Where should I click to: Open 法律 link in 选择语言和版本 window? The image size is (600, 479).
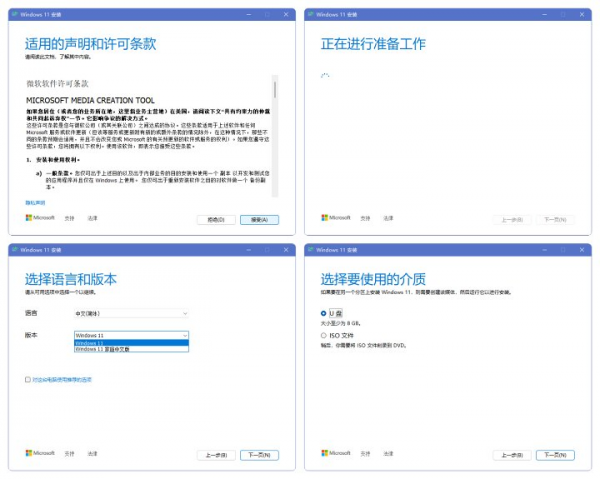tap(92, 453)
